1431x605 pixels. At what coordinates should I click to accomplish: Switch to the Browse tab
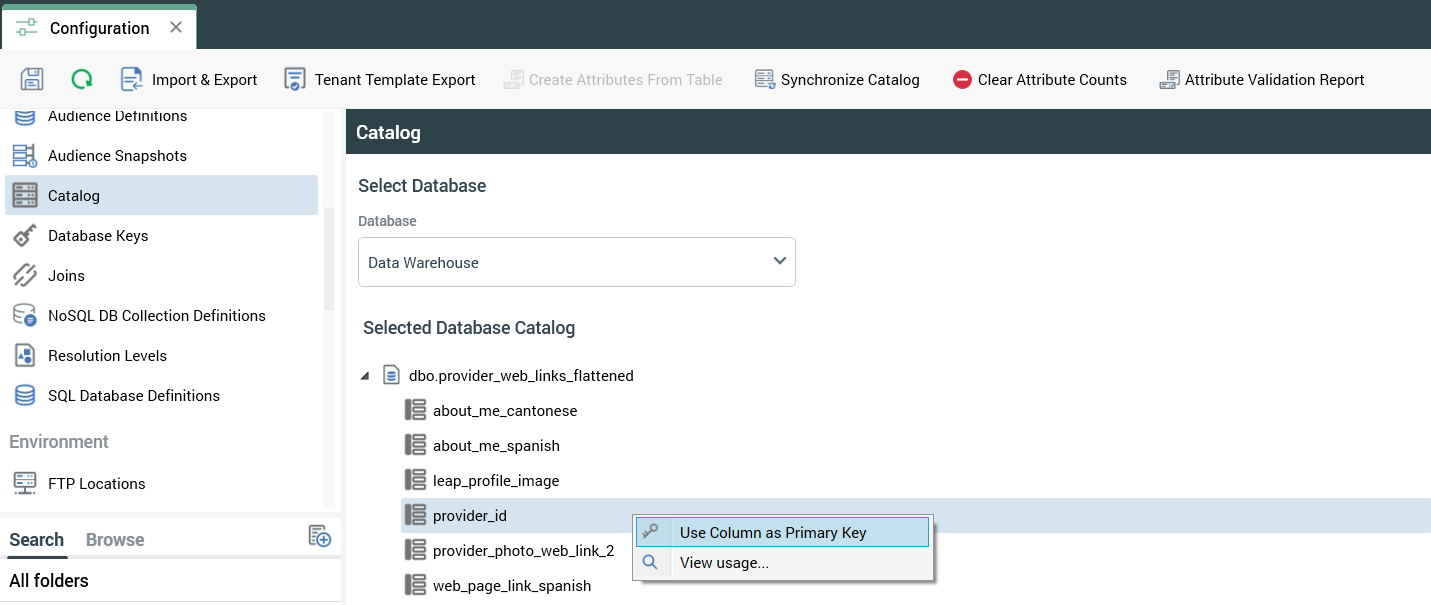pos(115,540)
